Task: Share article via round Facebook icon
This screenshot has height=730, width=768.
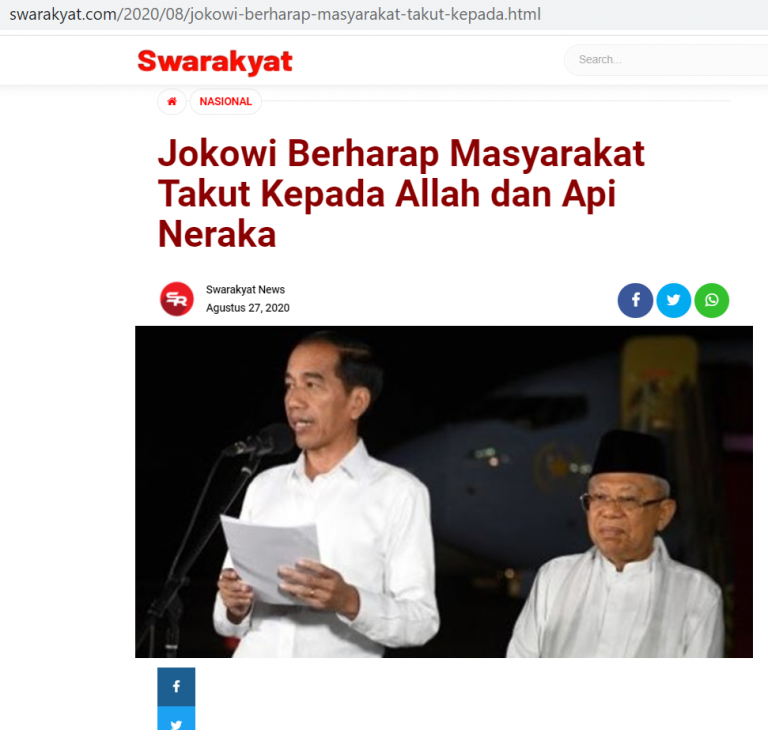Action: [x=635, y=300]
